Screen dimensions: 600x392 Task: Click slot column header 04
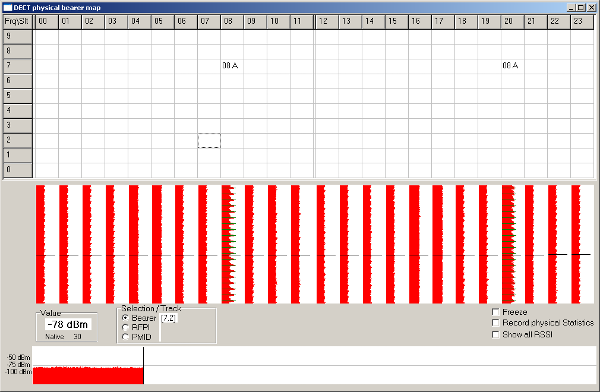point(140,22)
